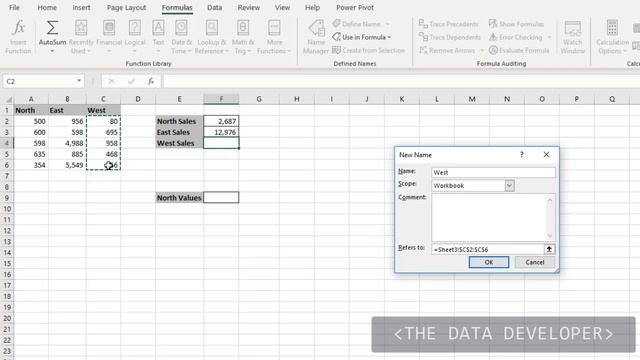Viewport: 640px width, 360px height.
Task: Click Define Name in ribbon
Action: tap(356, 24)
